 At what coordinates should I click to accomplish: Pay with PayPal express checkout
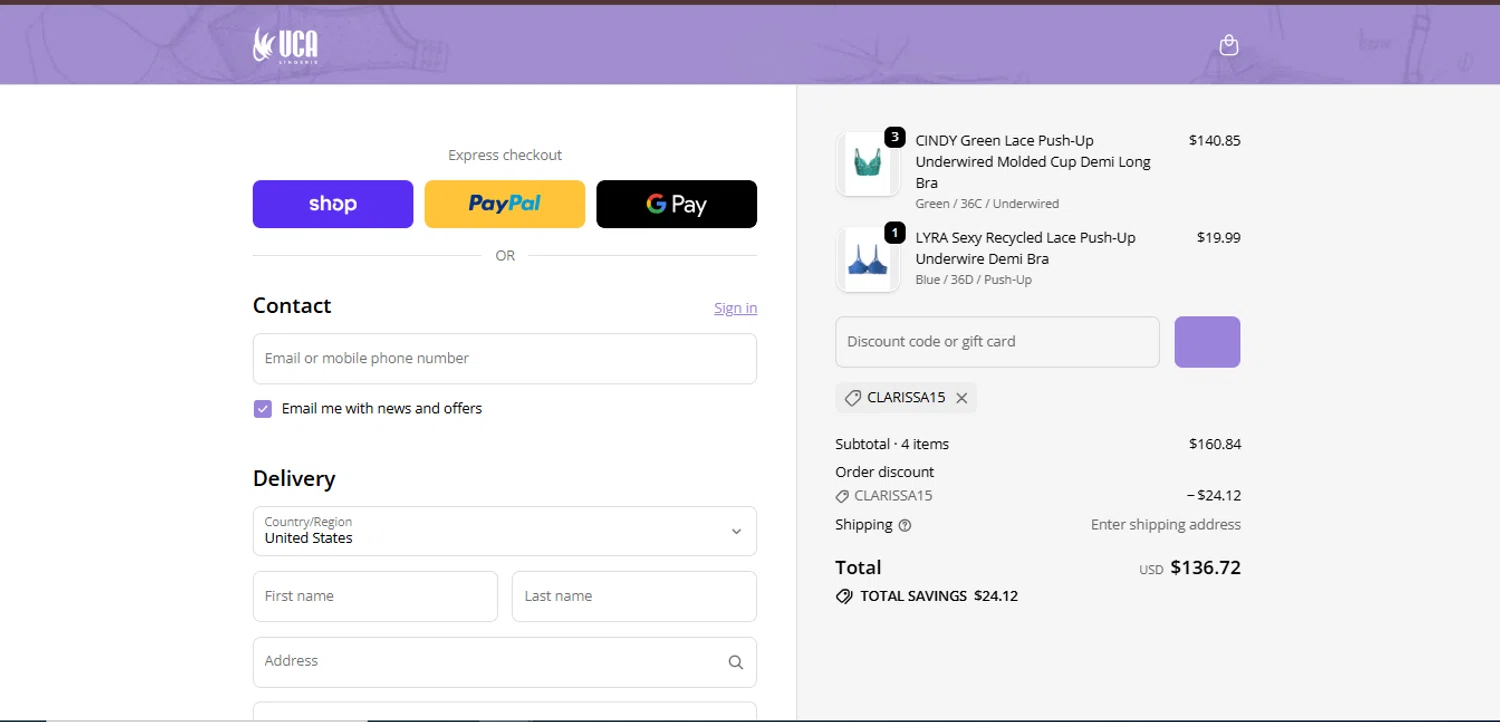tap(505, 204)
